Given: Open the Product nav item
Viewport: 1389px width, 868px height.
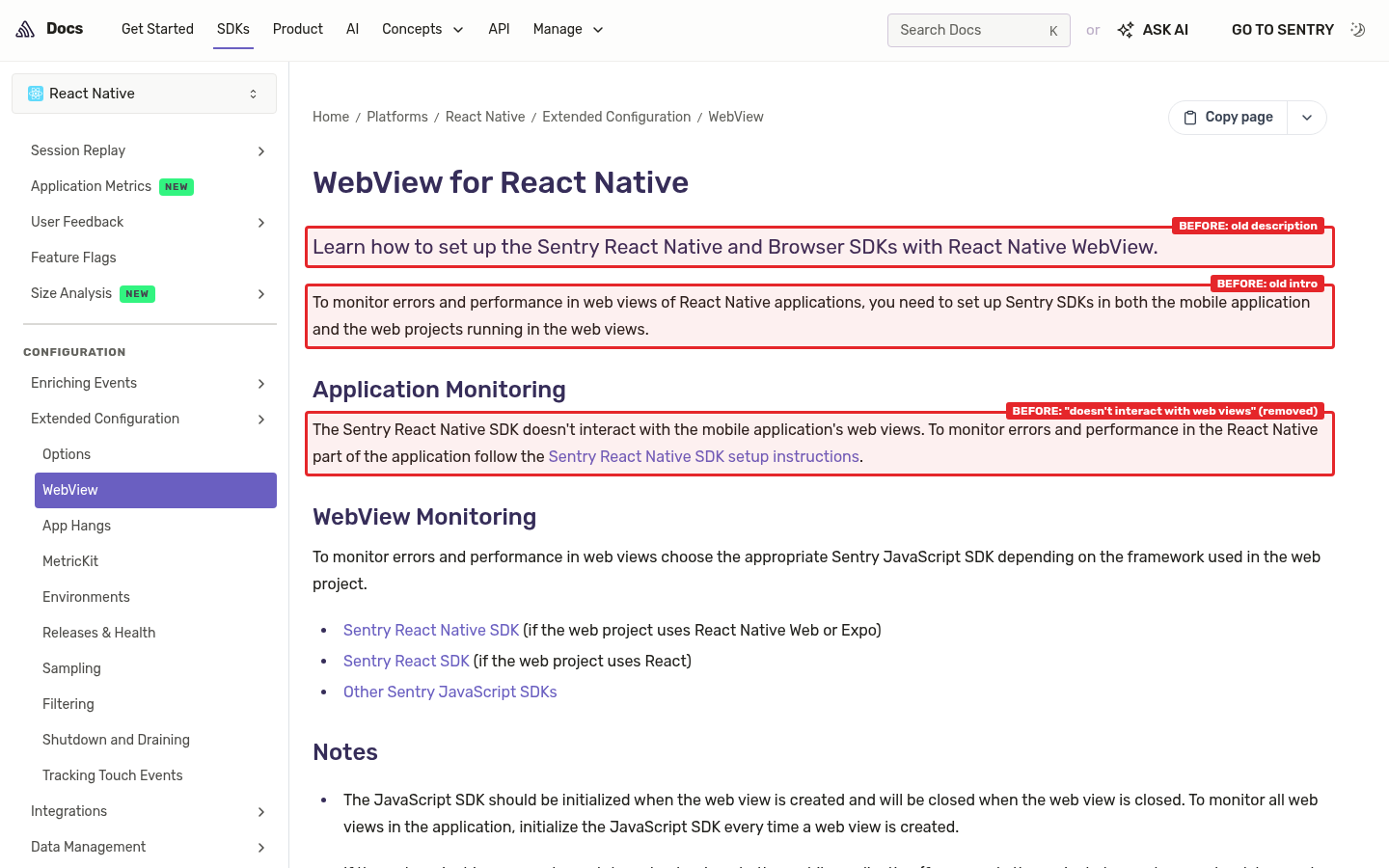Looking at the screenshot, I should [298, 29].
